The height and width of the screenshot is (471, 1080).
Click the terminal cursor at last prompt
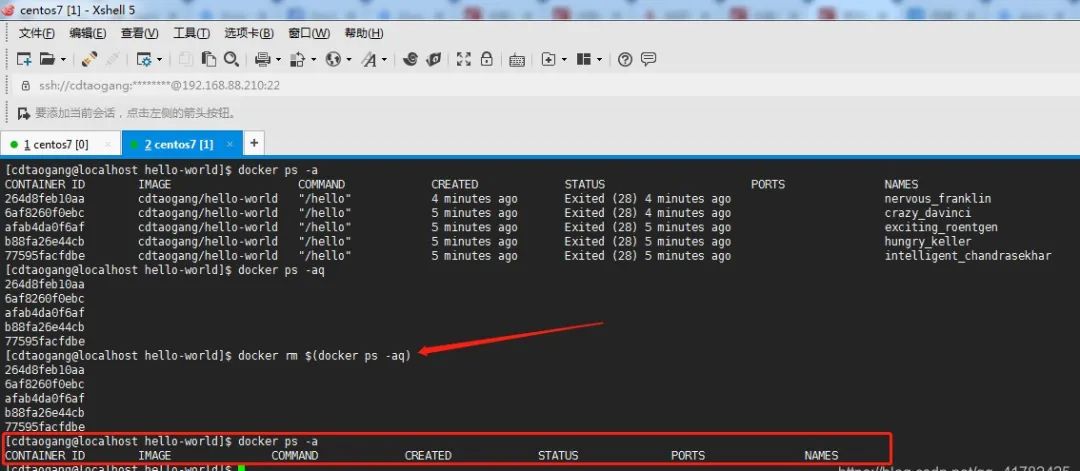coord(241,468)
